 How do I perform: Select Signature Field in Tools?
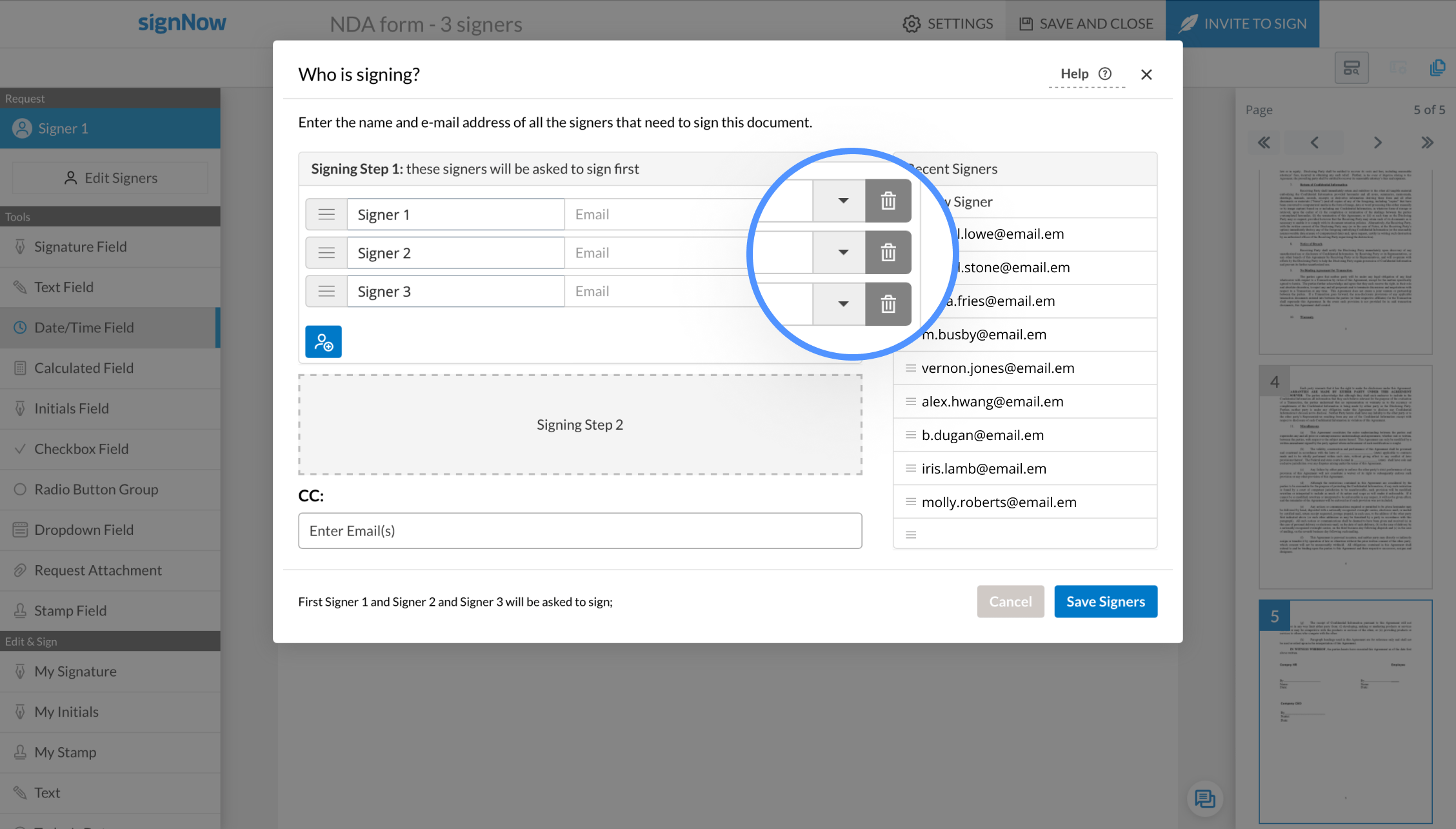(x=80, y=247)
